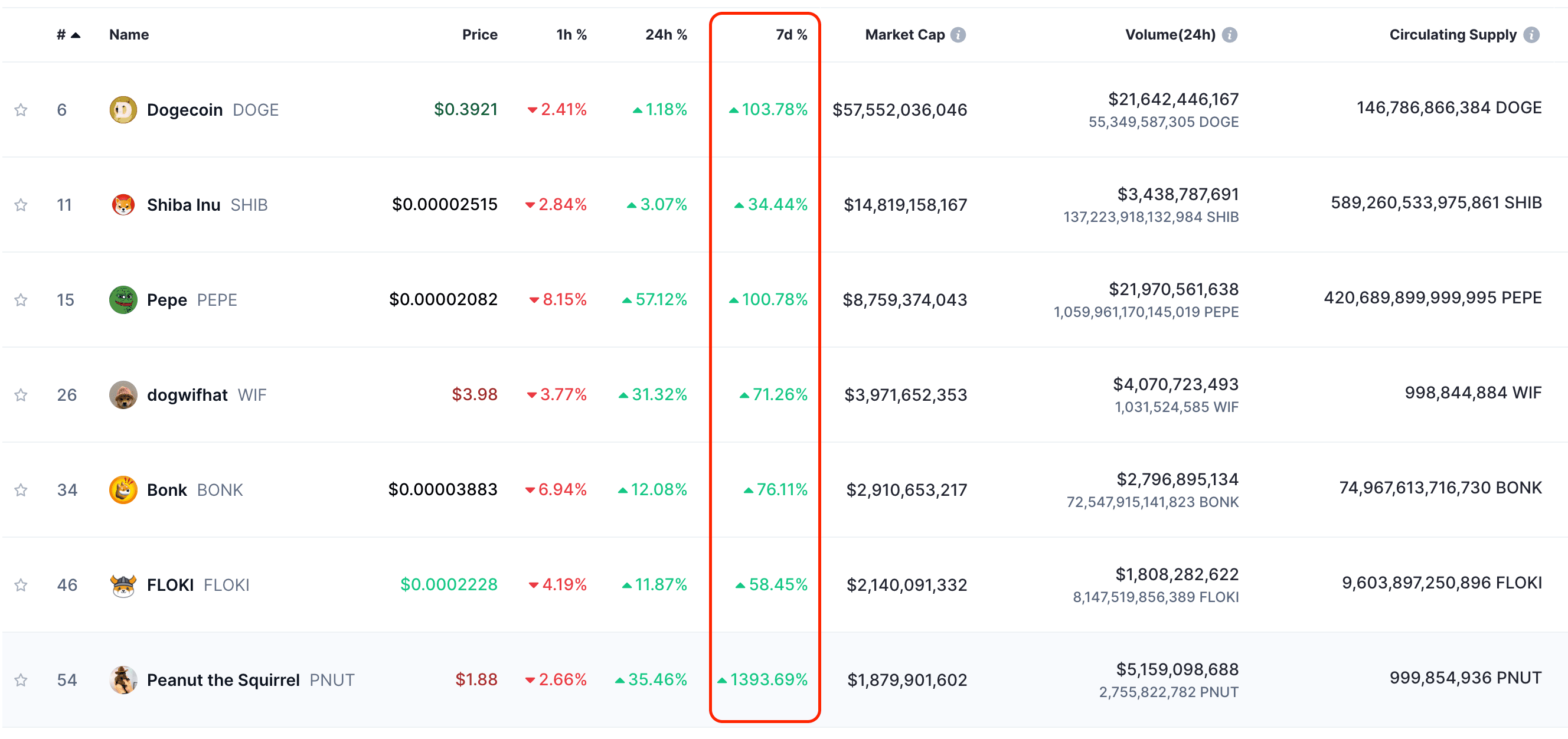Click supply 589,260,533,975,861 SHIB
The height and width of the screenshot is (739, 1568).
click(1436, 202)
